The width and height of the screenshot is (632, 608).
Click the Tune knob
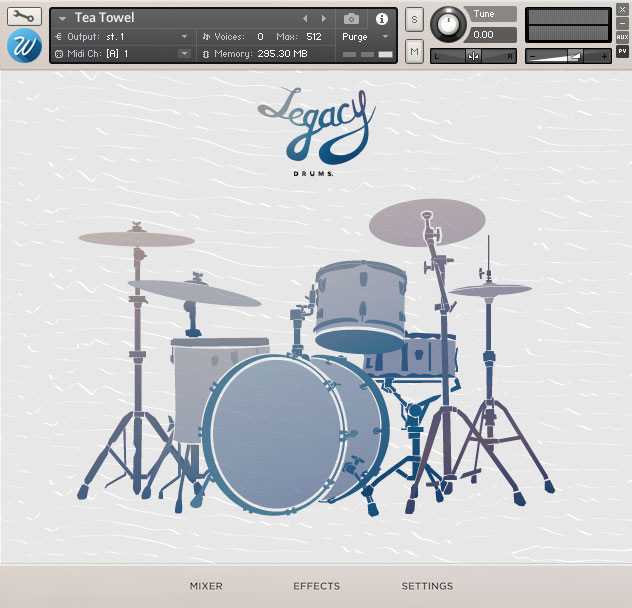pos(448,24)
